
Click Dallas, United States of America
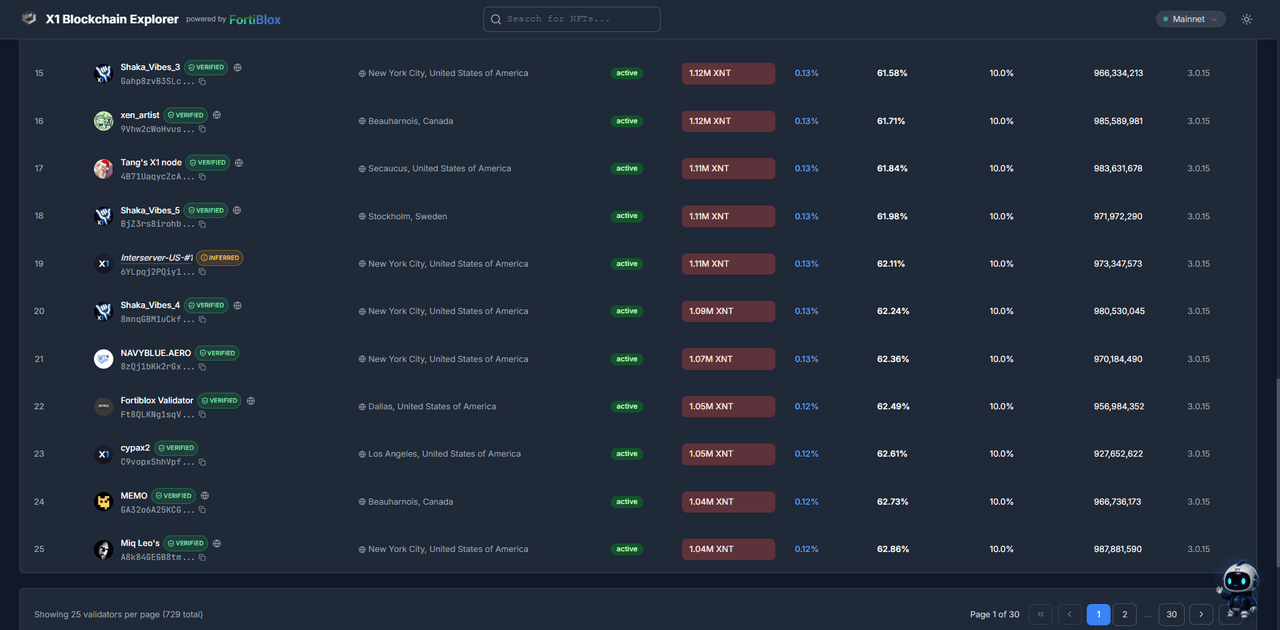432,407
